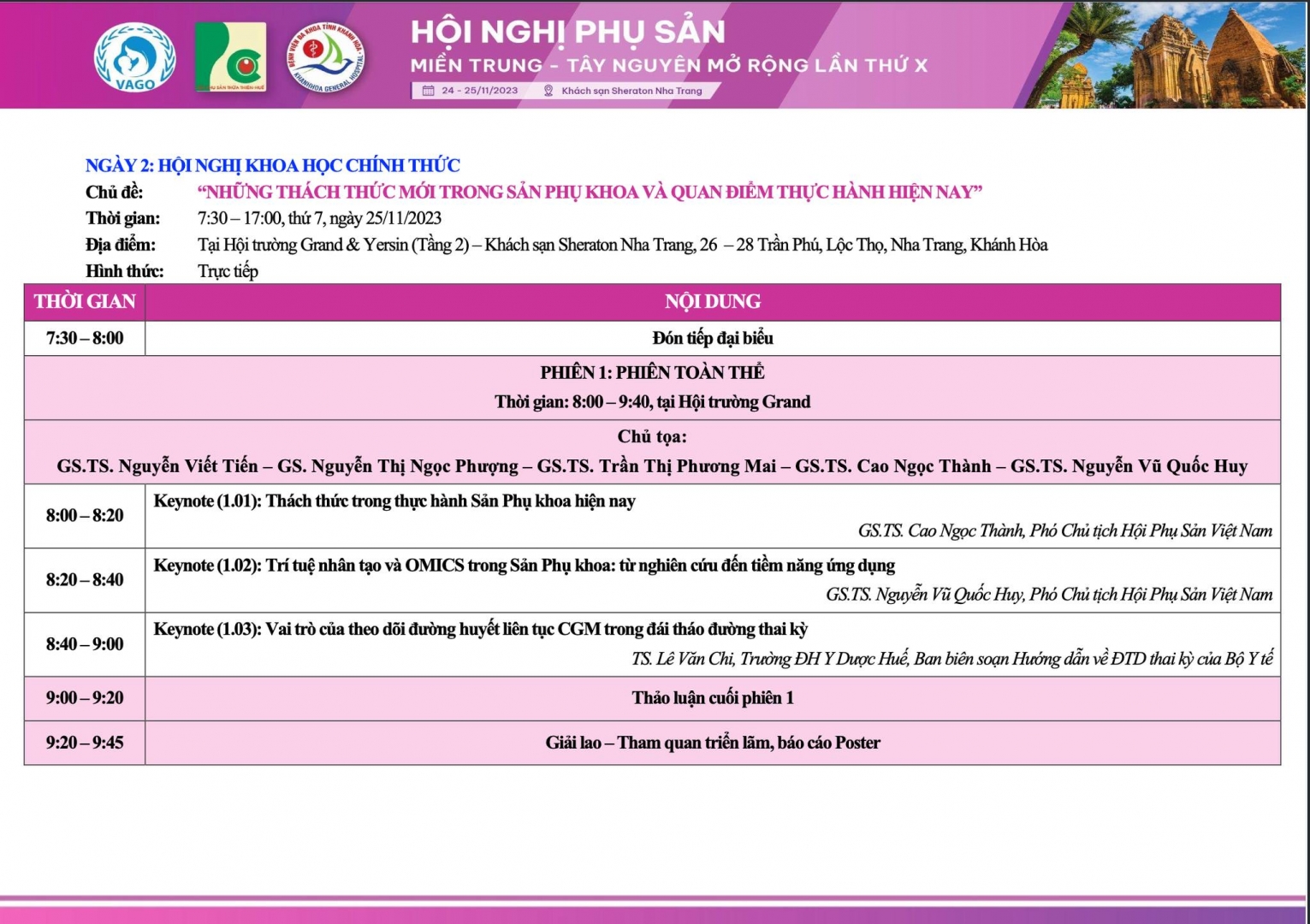Click the 'Khách sạn Sheraton Nha Trang' venue text

pyautogui.click(x=631, y=91)
